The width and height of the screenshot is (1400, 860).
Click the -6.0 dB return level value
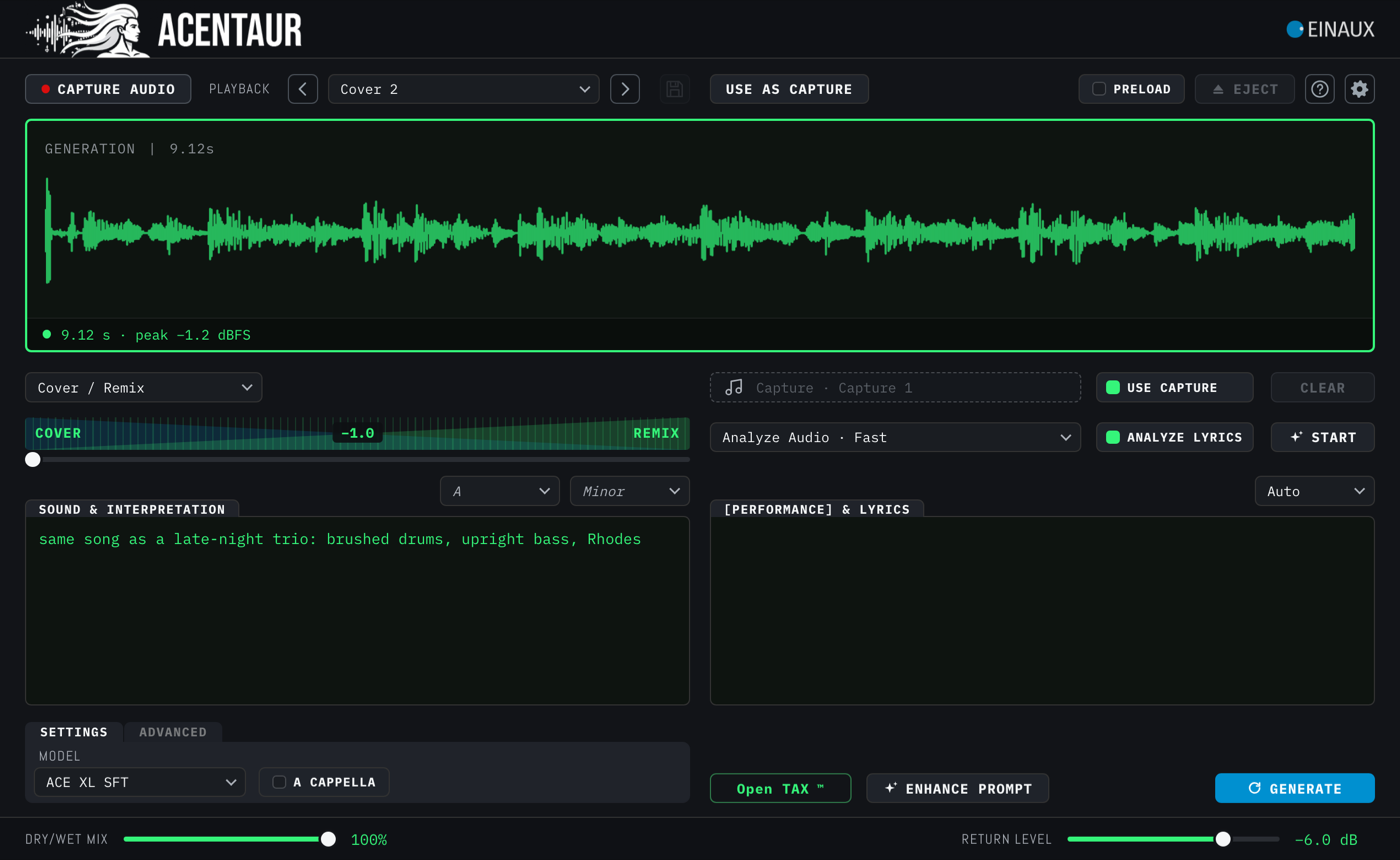coord(1326,839)
